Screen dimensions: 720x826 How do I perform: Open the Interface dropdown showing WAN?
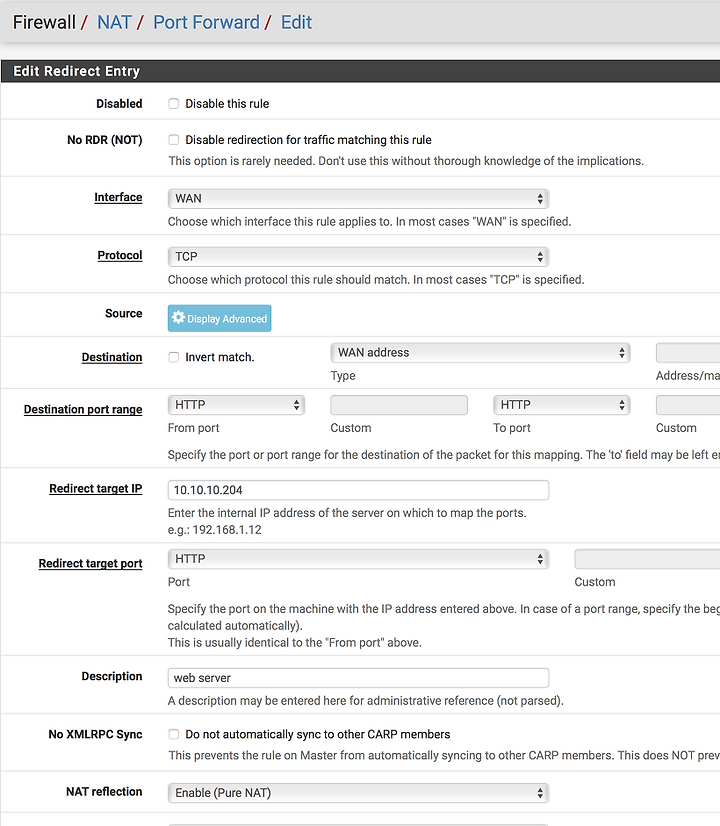tap(358, 199)
